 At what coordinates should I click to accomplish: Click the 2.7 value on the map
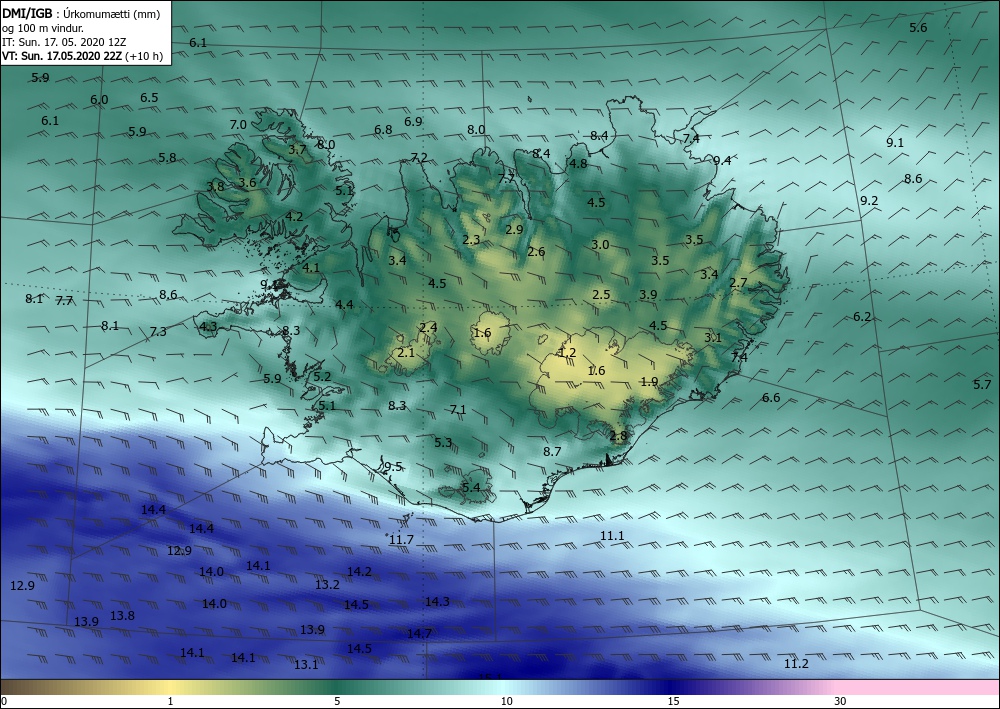[738, 282]
